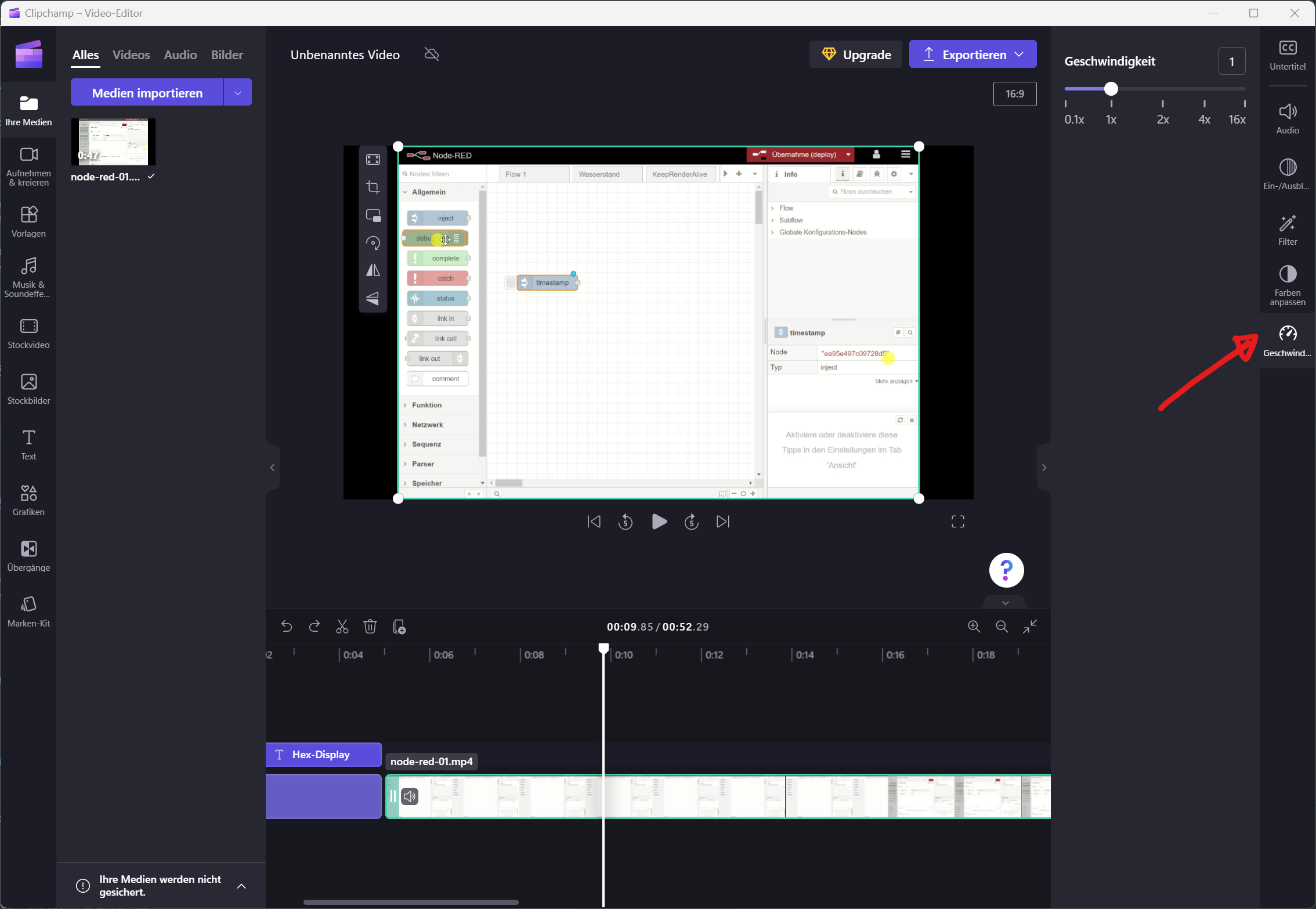This screenshot has width=1316, height=909.
Task: Mute audio of node-red-01.mp4 clip
Action: [410, 796]
